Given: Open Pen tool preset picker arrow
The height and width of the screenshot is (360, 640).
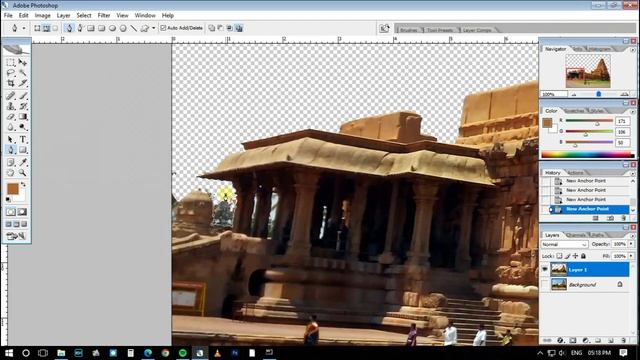Looking at the screenshot, I should tap(24, 28).
